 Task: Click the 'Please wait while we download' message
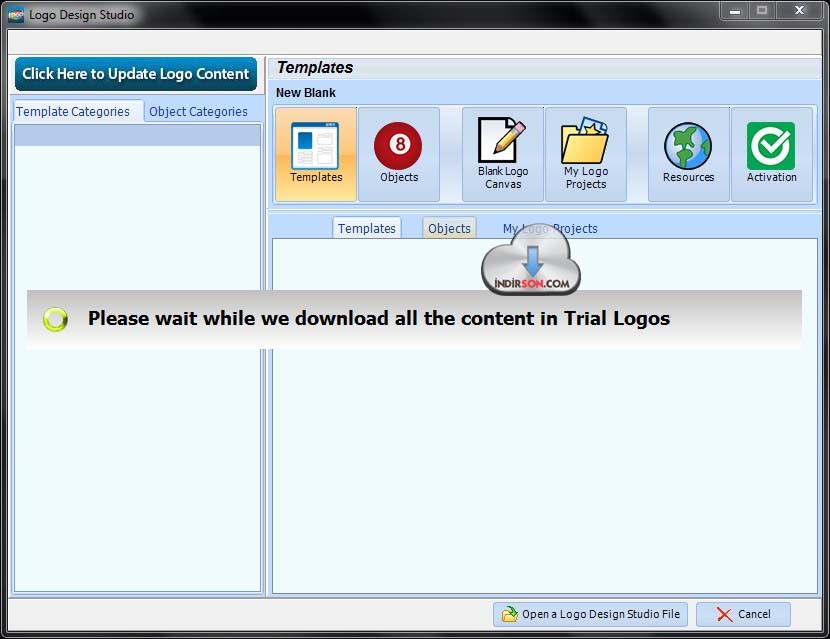pos(378,318)
